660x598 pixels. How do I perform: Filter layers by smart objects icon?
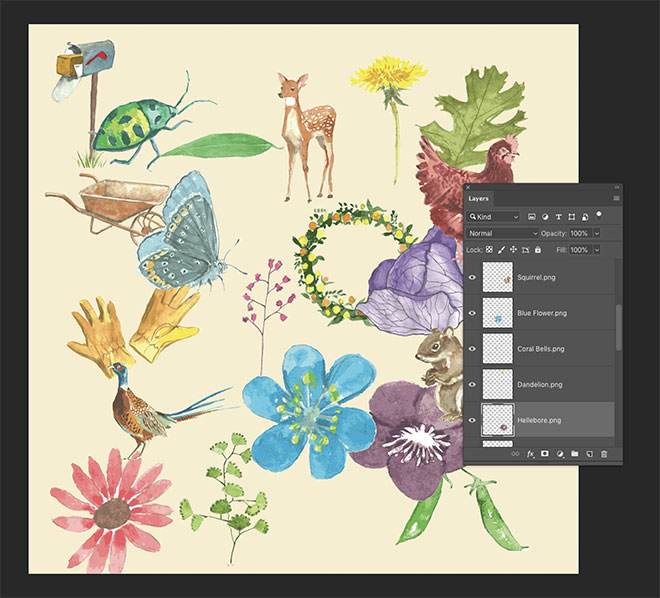coord(585,217)
